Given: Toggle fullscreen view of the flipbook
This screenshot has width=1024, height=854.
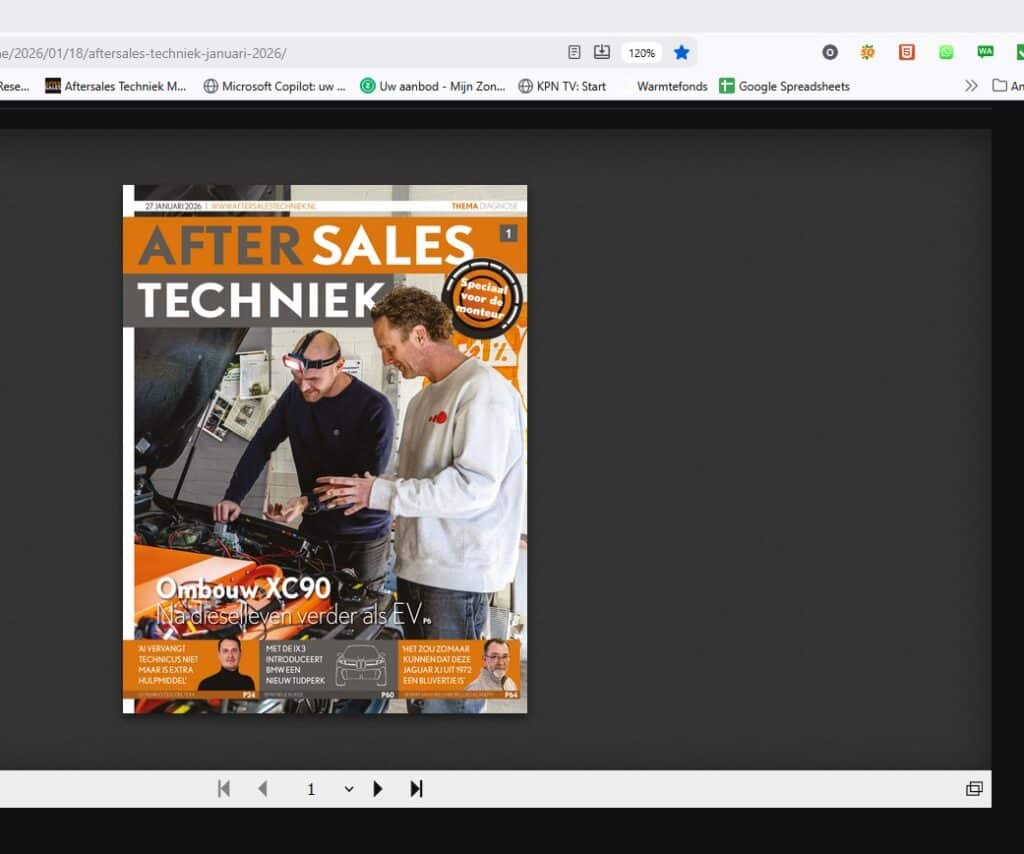Looking at the screenshot, I should tap(973, 789).
